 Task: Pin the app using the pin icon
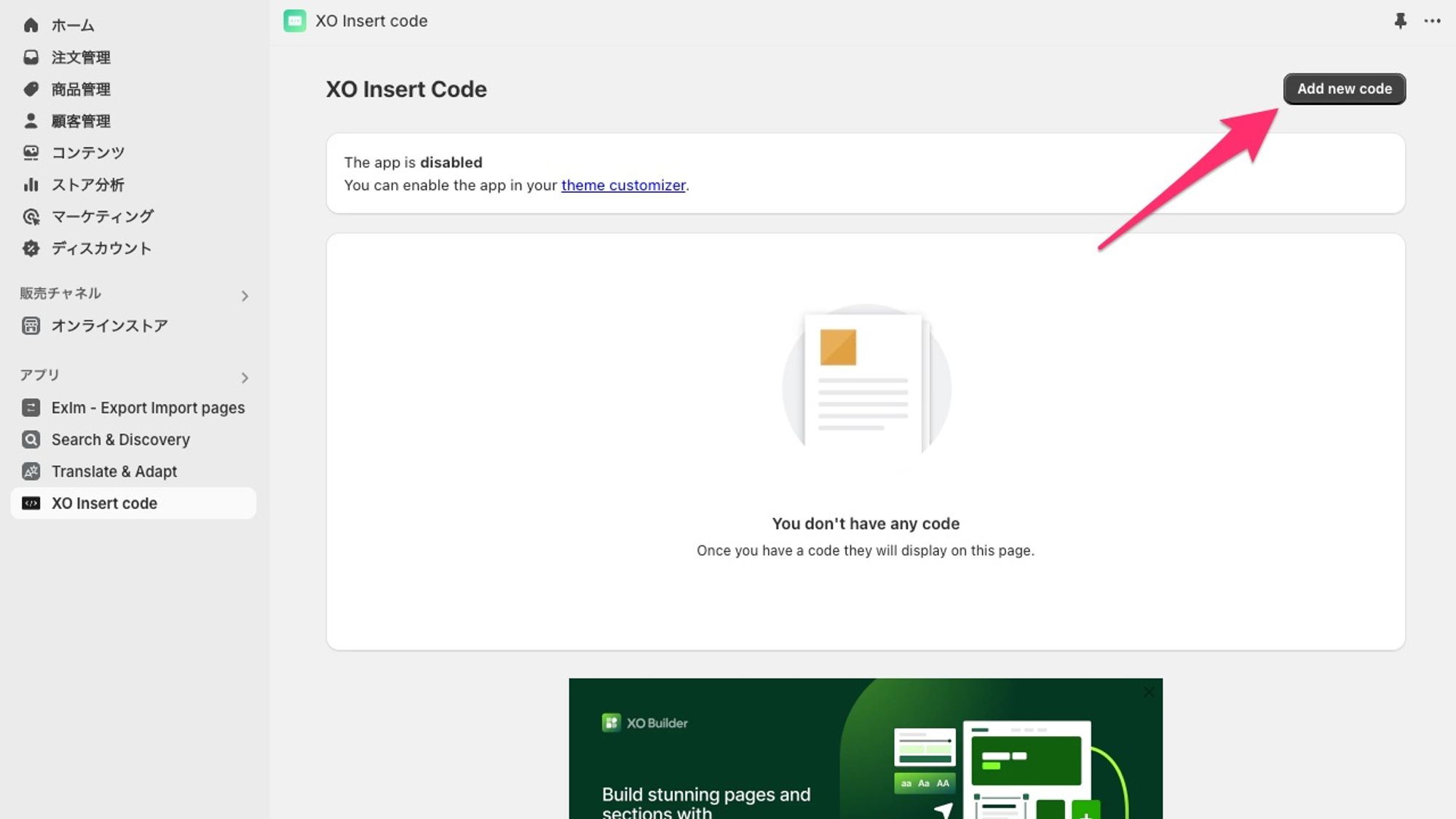pos(1400,21)
